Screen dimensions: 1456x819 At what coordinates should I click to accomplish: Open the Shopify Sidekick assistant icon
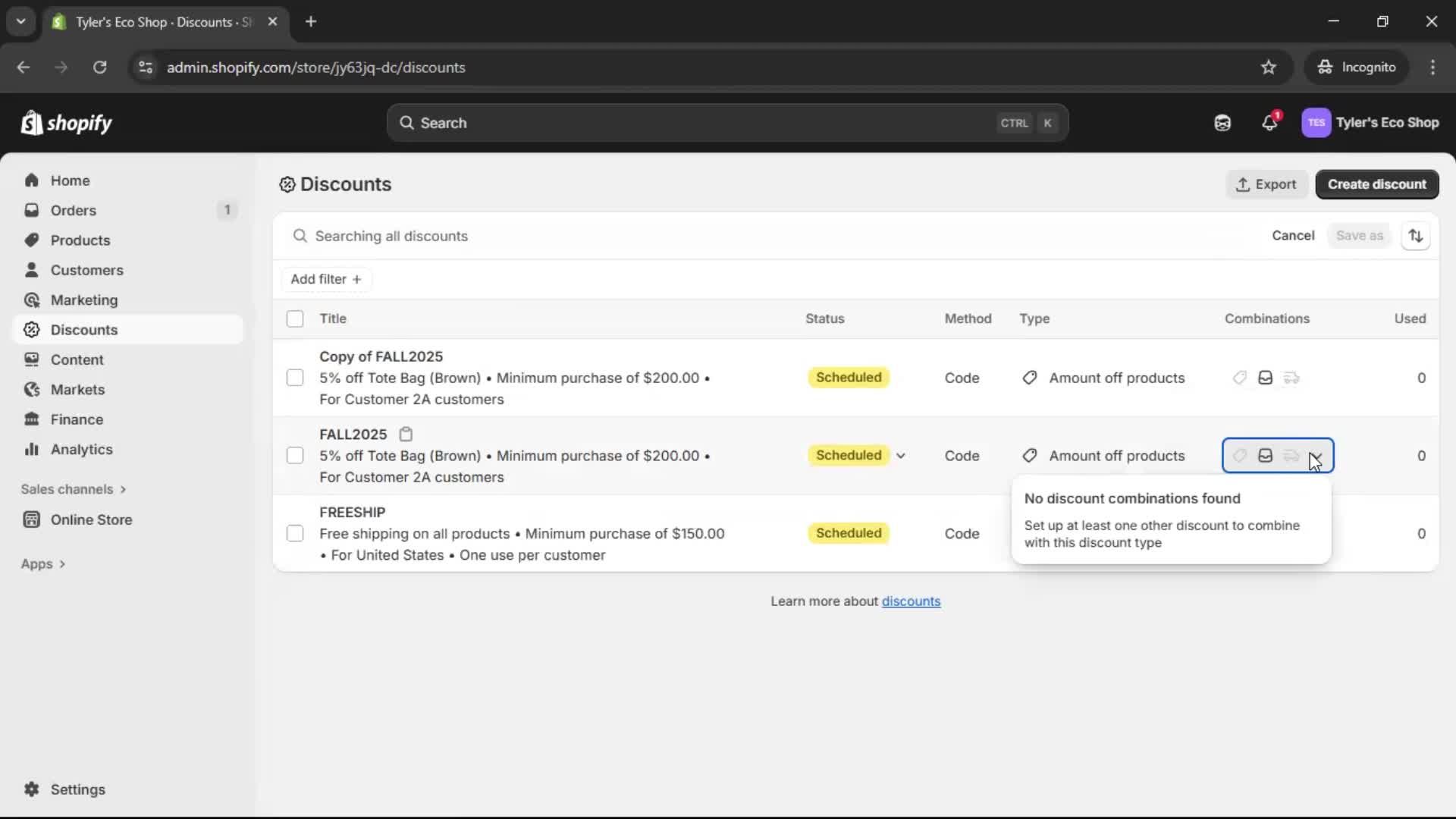(x=1222, y=122)
